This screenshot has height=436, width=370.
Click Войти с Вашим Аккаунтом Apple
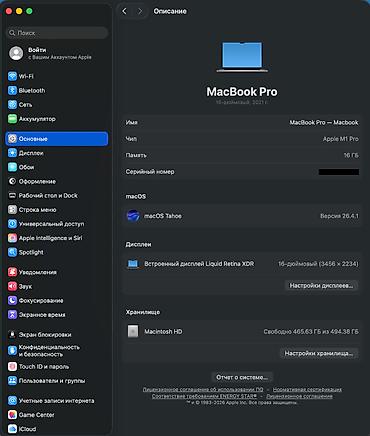pos(60,53)
